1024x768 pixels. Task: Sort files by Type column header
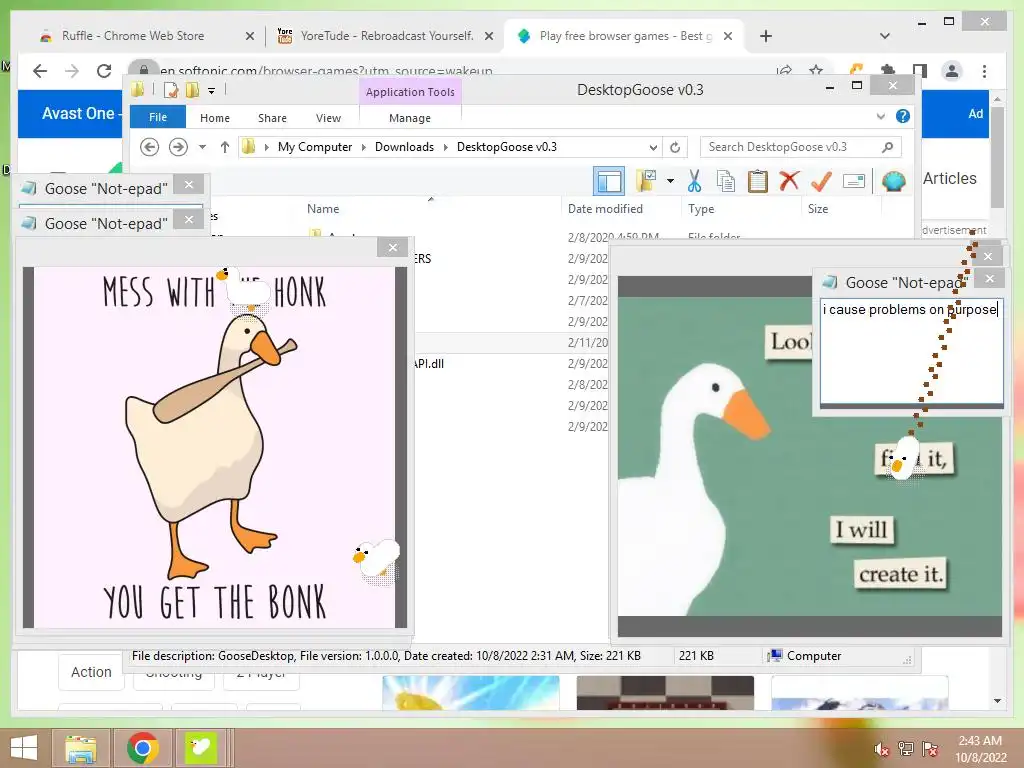701,209
